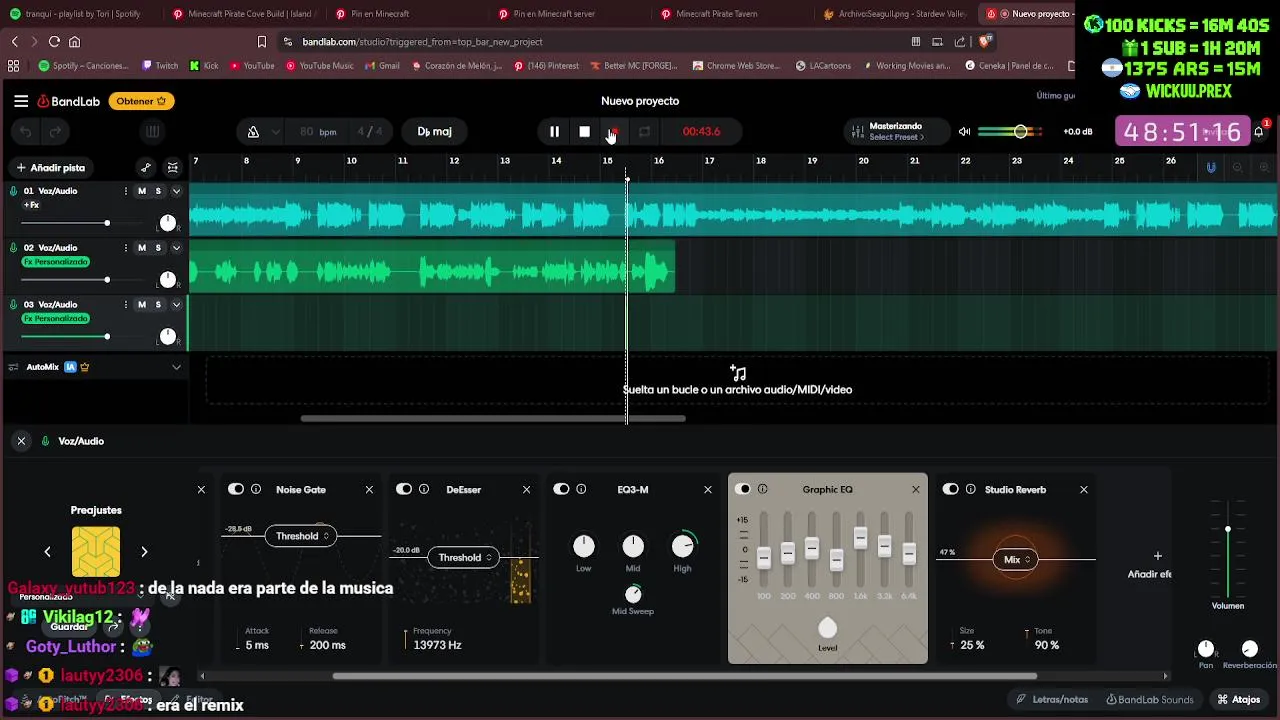Click the zoom out magnifier above the timeline
The image size is (1280, 720).
tap(1238, 168)
